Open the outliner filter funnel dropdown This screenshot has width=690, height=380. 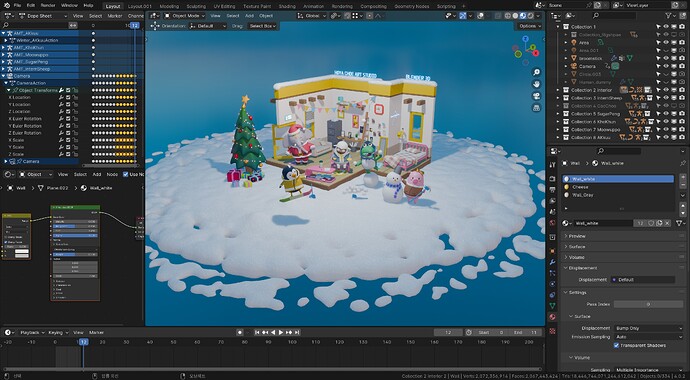(670, 16)
